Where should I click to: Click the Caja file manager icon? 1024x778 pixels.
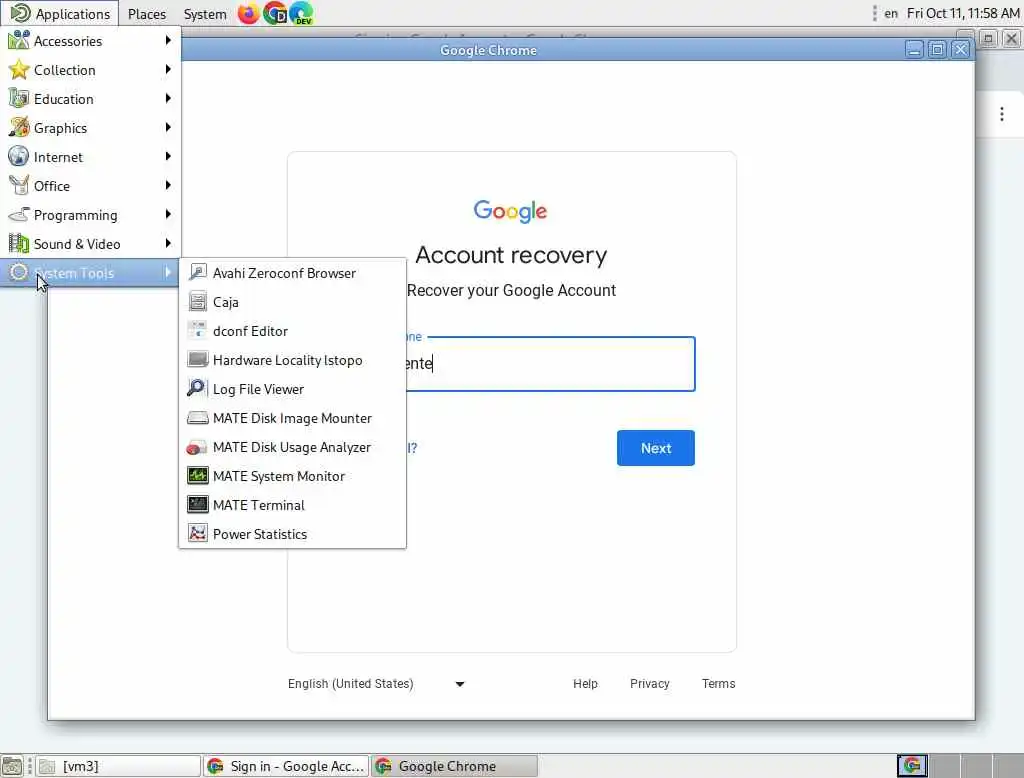coord(197,302)
